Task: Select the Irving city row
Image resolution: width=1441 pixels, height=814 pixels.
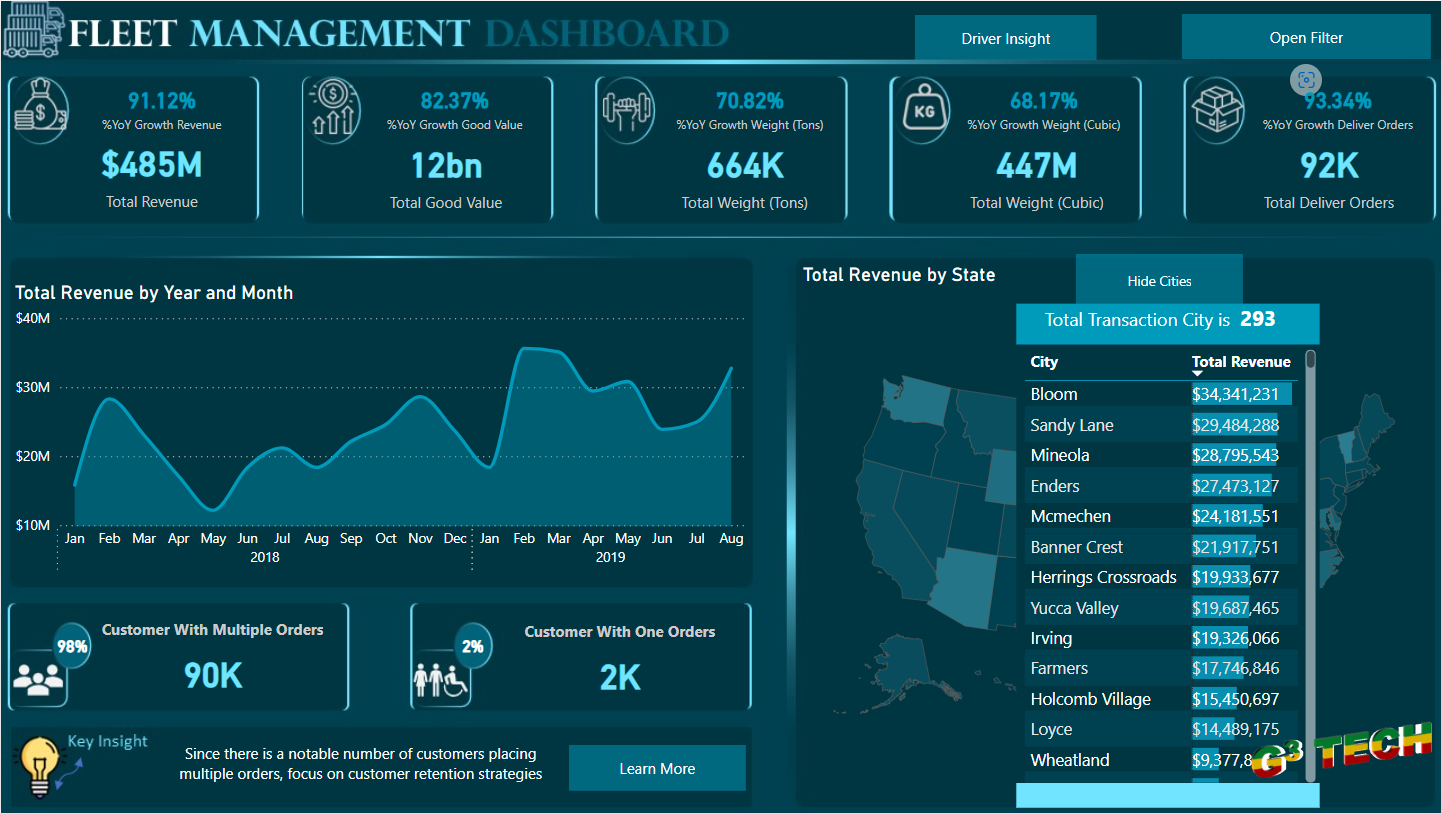Action: coord(1161,638)
